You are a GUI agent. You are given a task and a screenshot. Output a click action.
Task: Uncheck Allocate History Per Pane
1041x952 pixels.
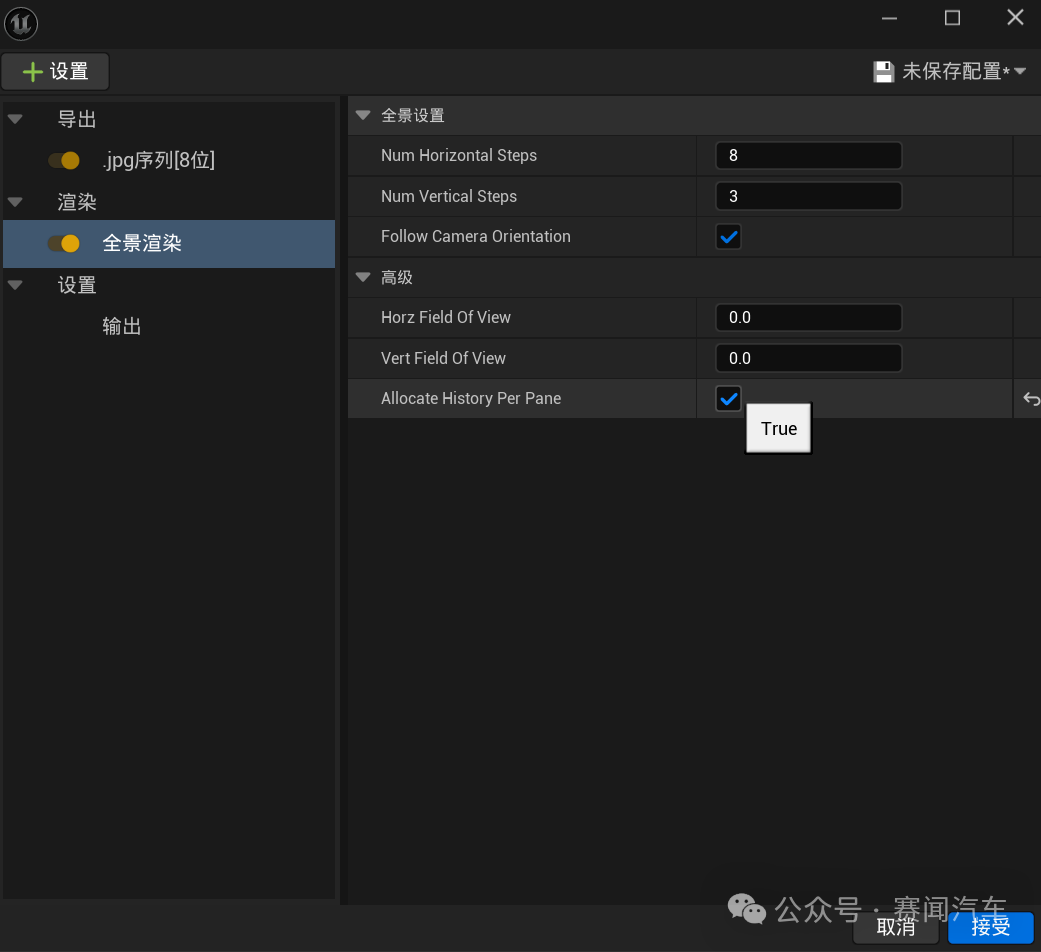(728, 398)
